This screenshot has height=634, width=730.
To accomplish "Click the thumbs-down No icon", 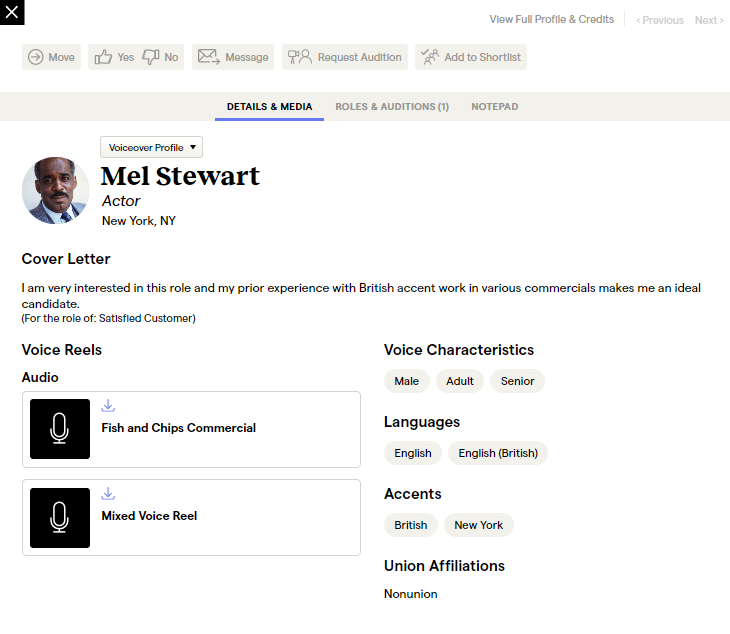I will point(151,57).
